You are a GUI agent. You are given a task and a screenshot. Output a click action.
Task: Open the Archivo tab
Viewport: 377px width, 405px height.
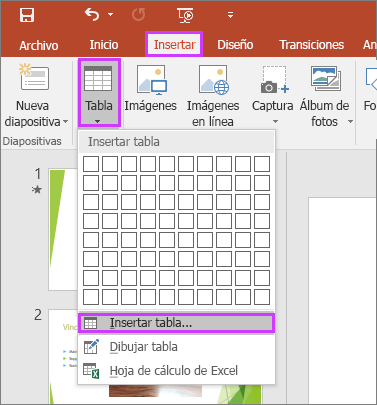click(39, 45)
